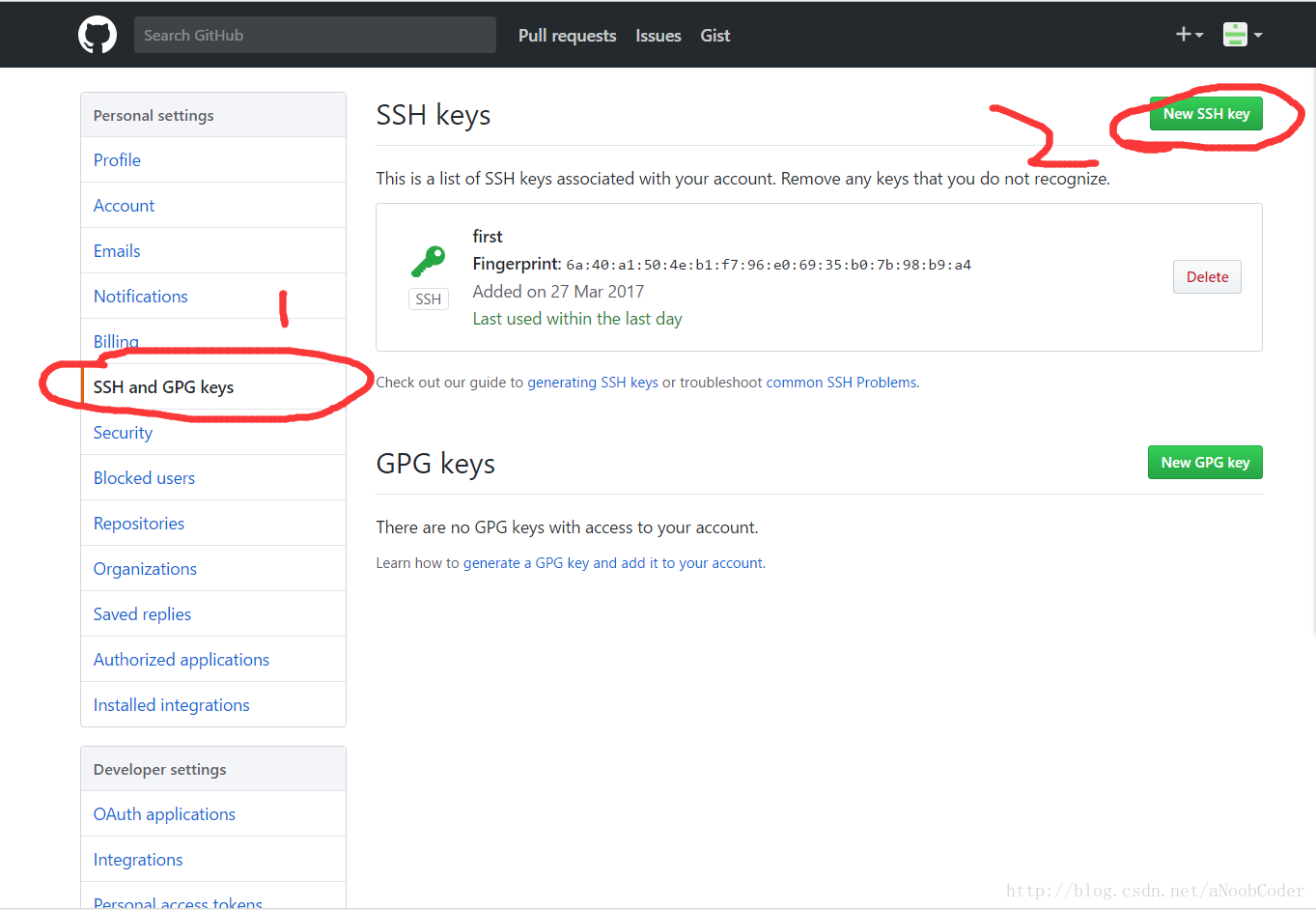Open Issues in top nav
This screenshot has height=910, width=1316.
point(658,36)
